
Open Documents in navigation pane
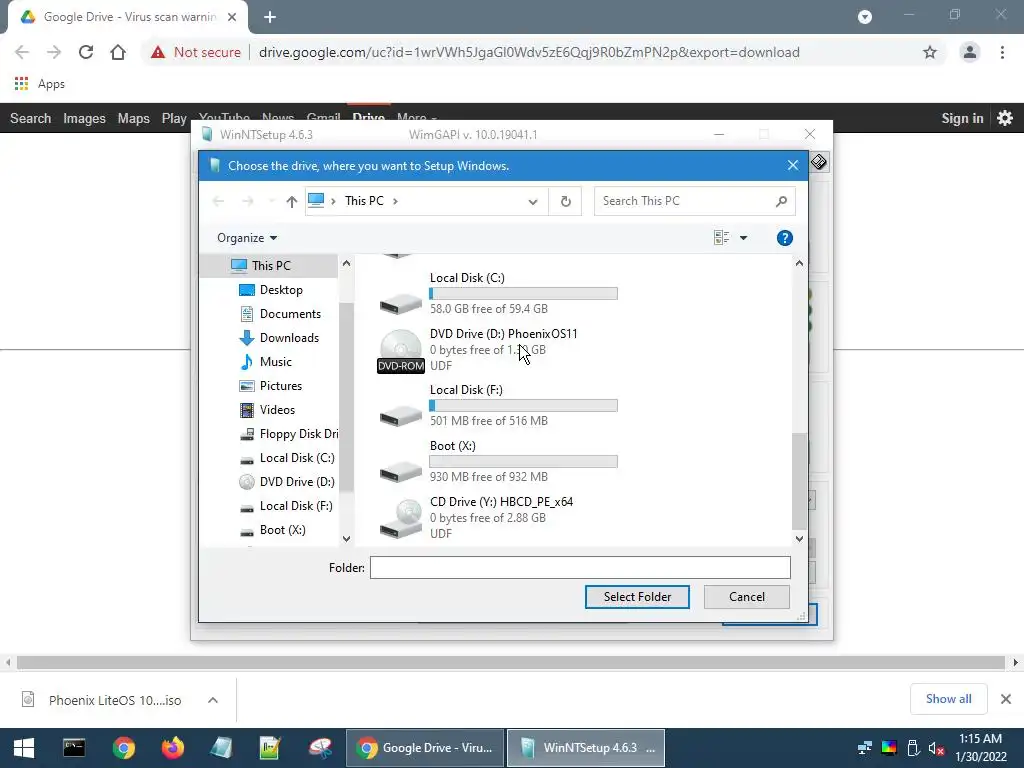(290, 314)
